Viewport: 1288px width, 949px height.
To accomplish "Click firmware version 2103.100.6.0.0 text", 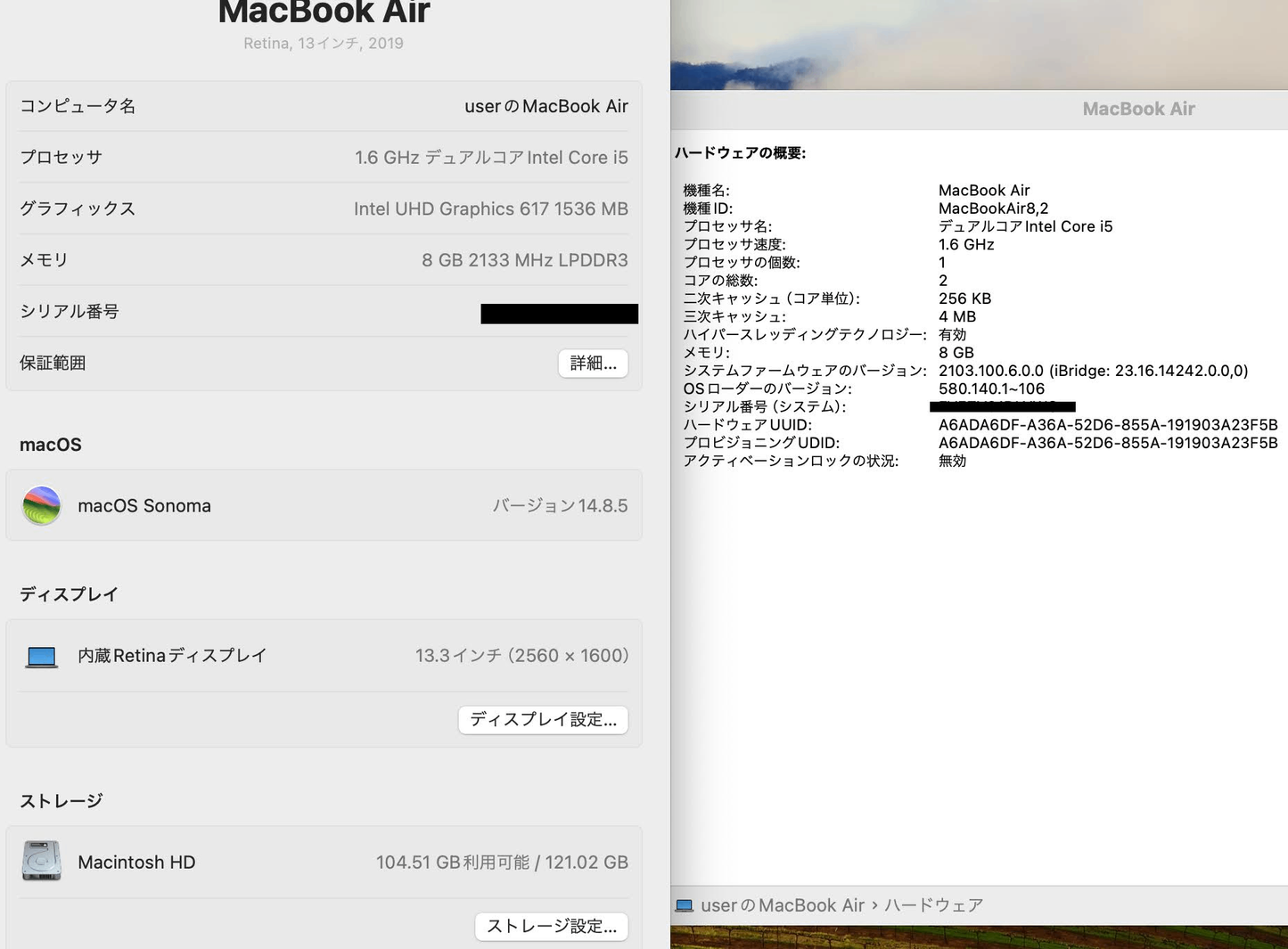I will pyautogui.click(x=991, y=371).
